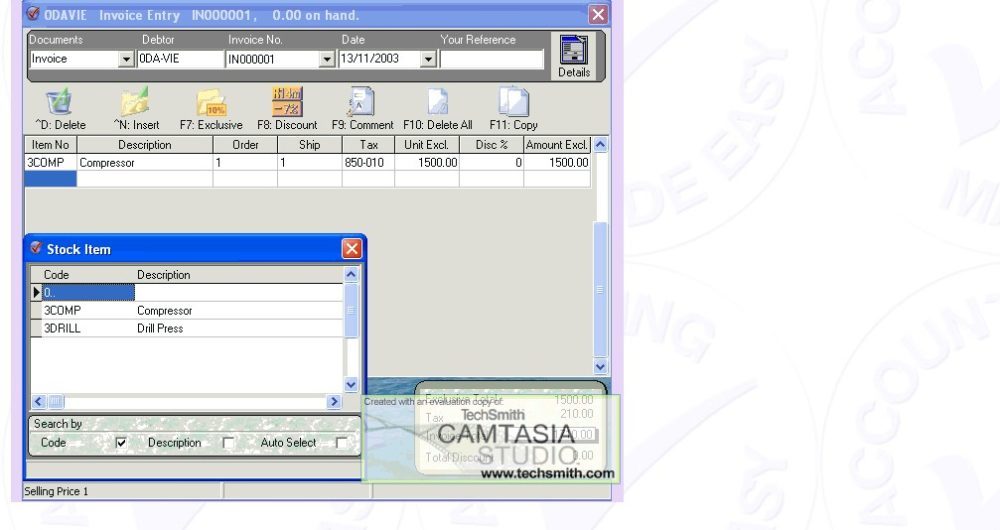Open the invoice Details button
The image size is (1000, 530).
(x=574, y=54)
